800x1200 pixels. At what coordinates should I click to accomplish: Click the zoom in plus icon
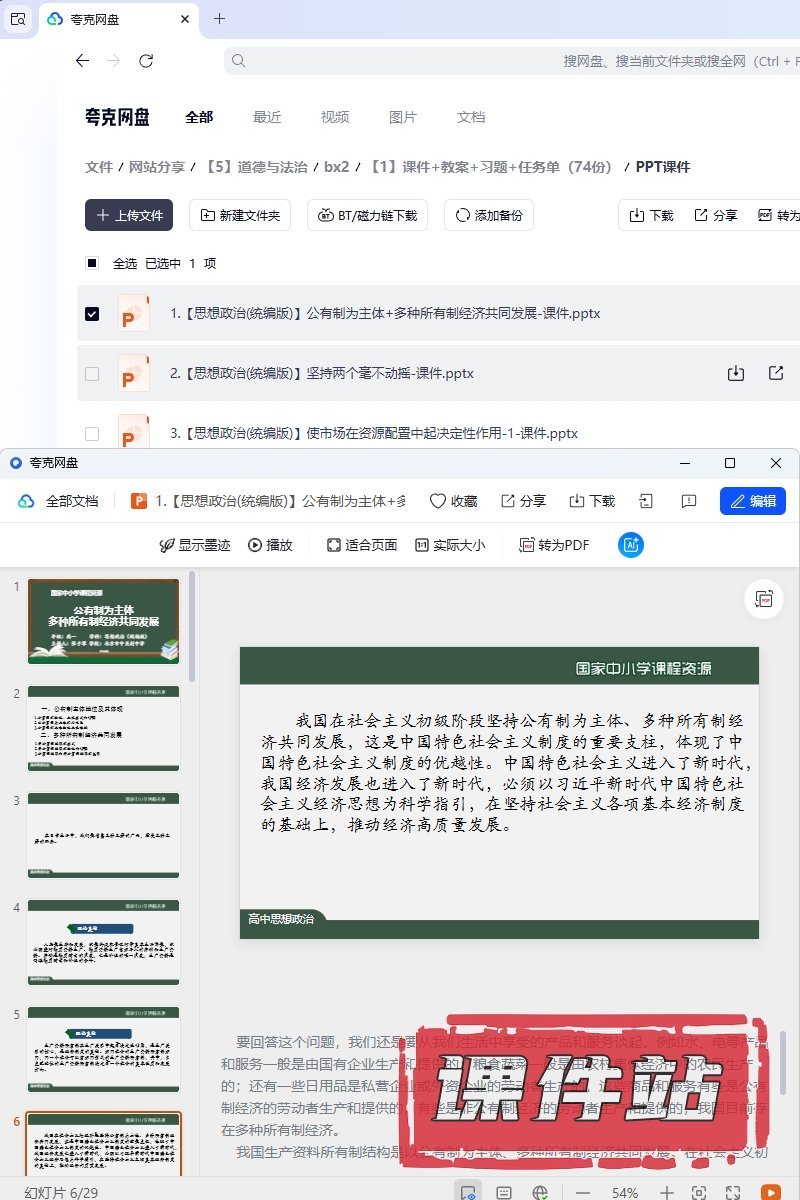667,1192
